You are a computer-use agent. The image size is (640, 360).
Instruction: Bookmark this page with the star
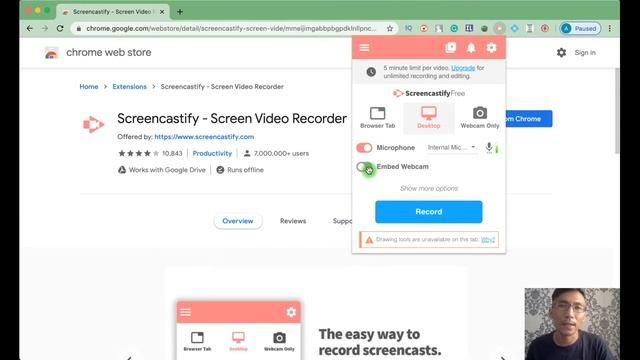click(x=390, y=29)
